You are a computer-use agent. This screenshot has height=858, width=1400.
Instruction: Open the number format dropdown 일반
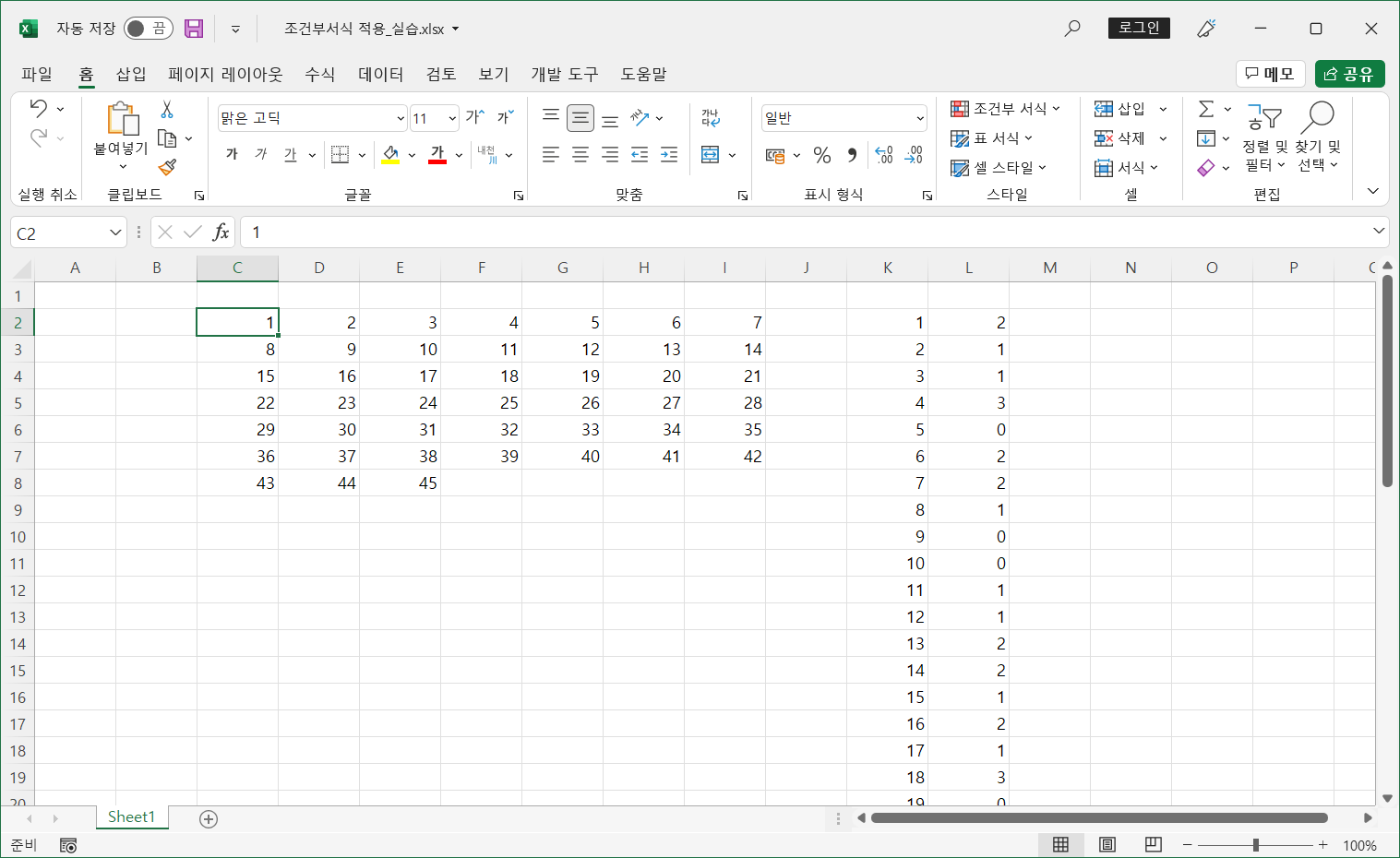(x=920, y=118)
